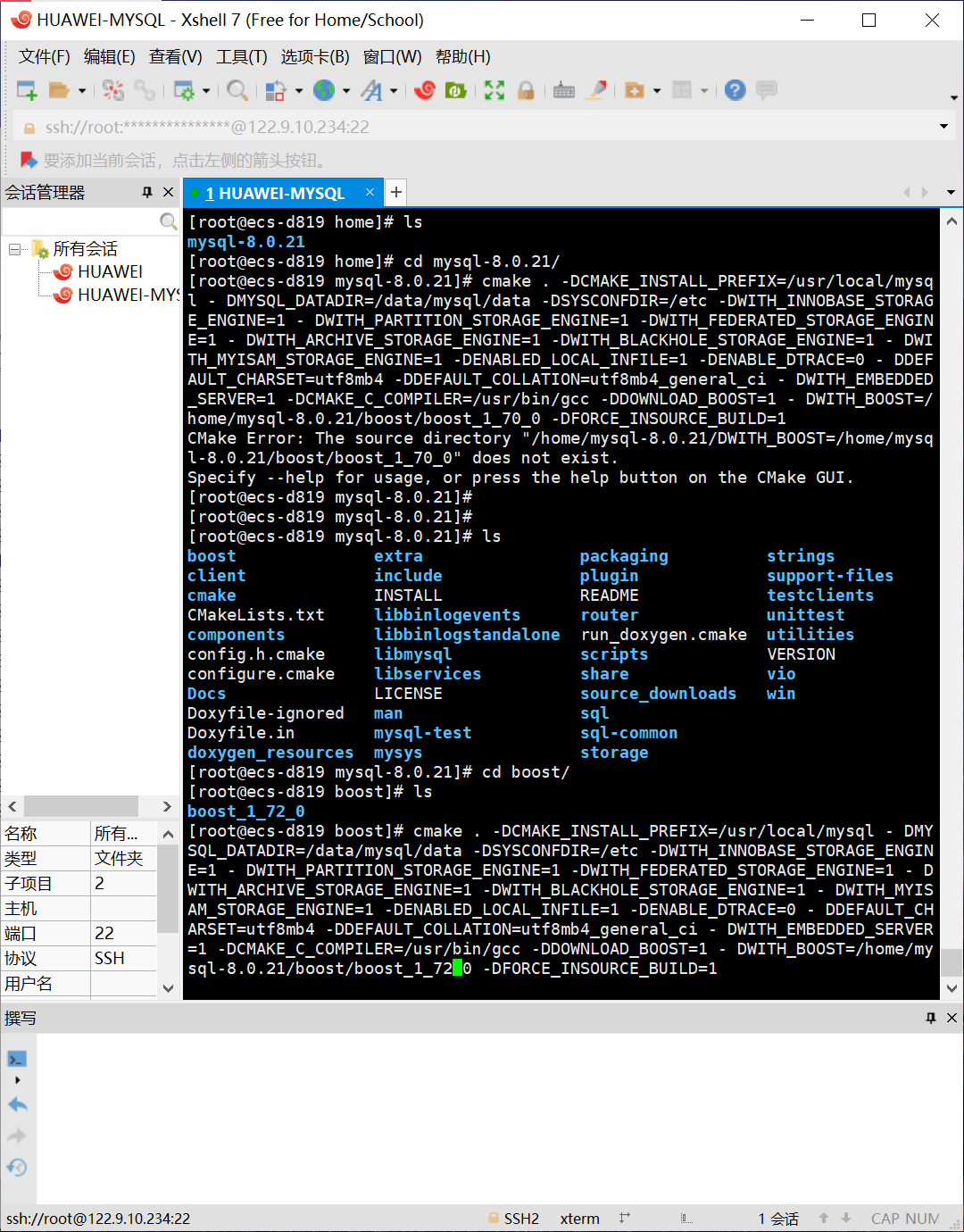Switch to the 1 HUAWEI-MYSQL tab
This screenshot has width=964, height=1232.
[x=275, y=193]
